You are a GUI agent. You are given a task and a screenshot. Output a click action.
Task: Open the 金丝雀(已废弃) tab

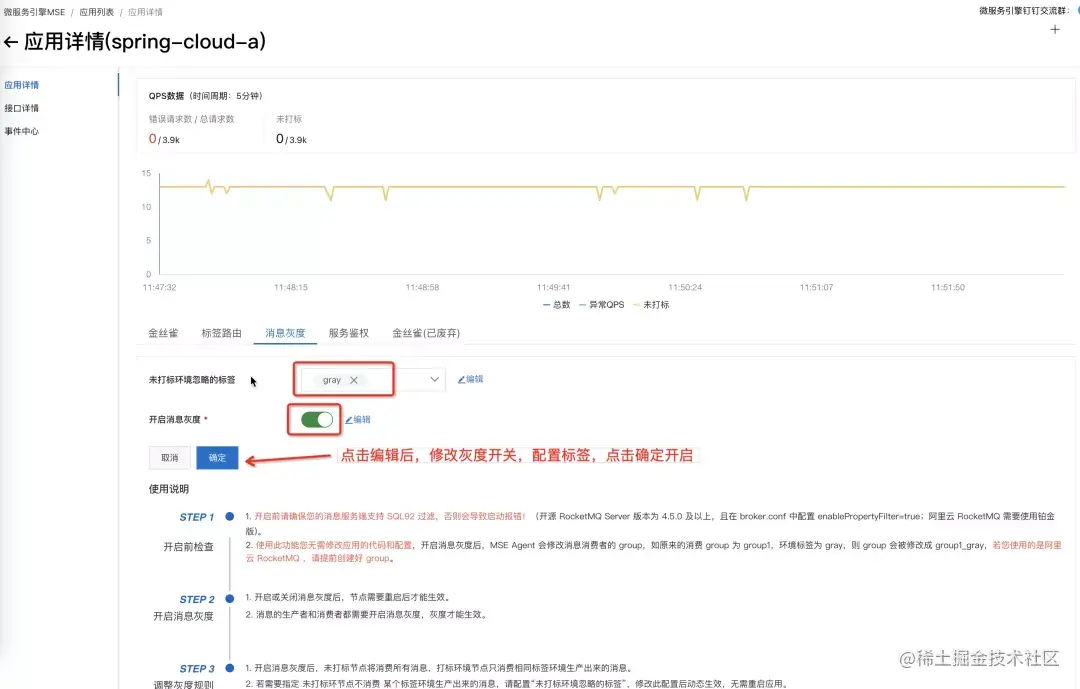click(x=426, y=333)
